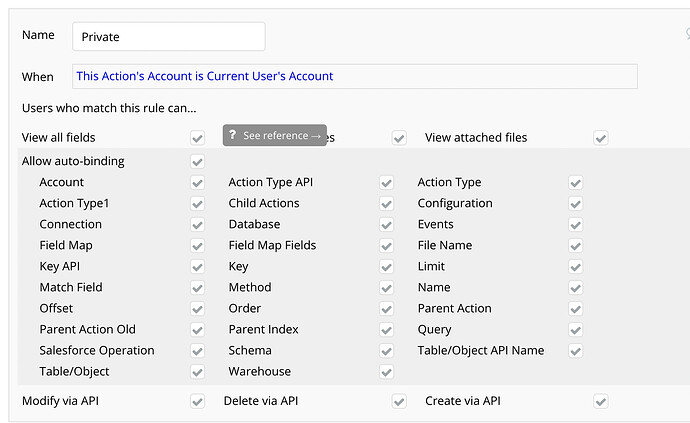This screenshot has height=423, width=690.
Task: Toggle the Method checkbox
Action: tap(386, 288)
